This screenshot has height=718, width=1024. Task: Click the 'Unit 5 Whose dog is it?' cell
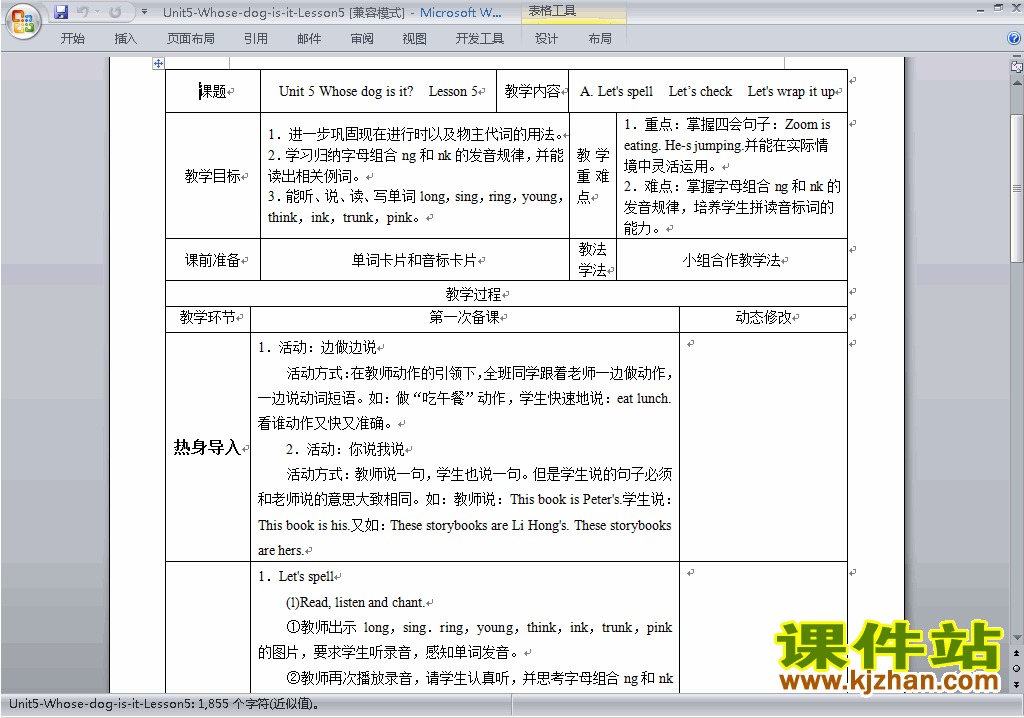click(378, 91)
